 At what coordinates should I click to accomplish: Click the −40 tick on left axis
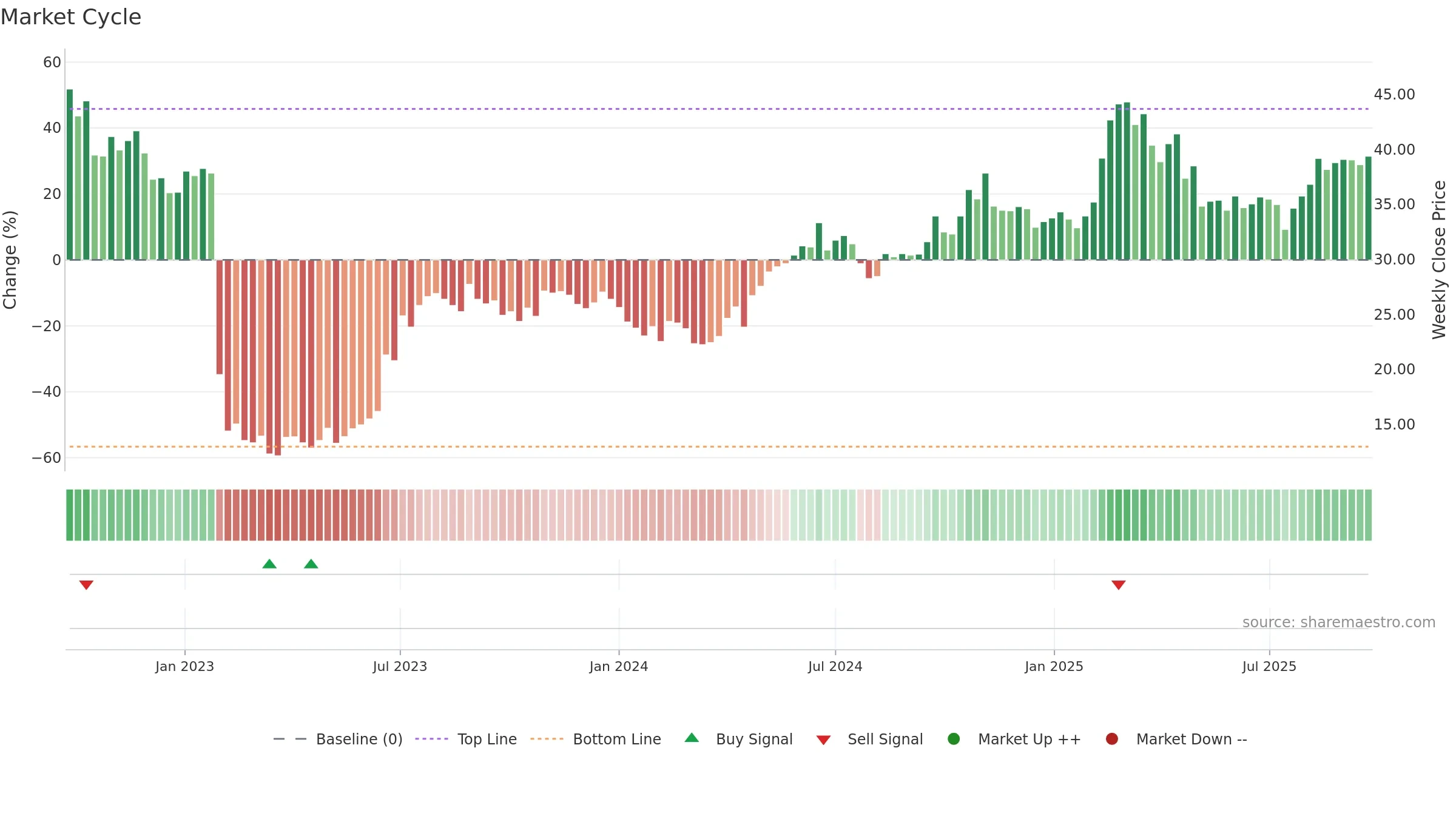(x=47, y=392)
